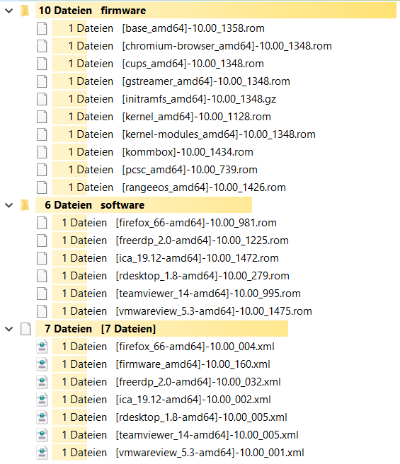Viewport: 400px width, 464px height.
Task: Click XML icon of teamviewer_14-amd64 xml
Action: point(42,435)
